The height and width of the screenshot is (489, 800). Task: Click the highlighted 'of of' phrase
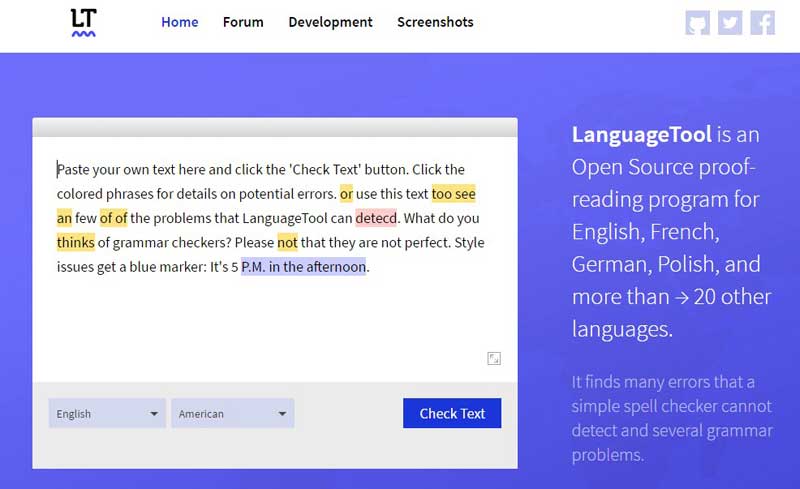click(113, 218)
